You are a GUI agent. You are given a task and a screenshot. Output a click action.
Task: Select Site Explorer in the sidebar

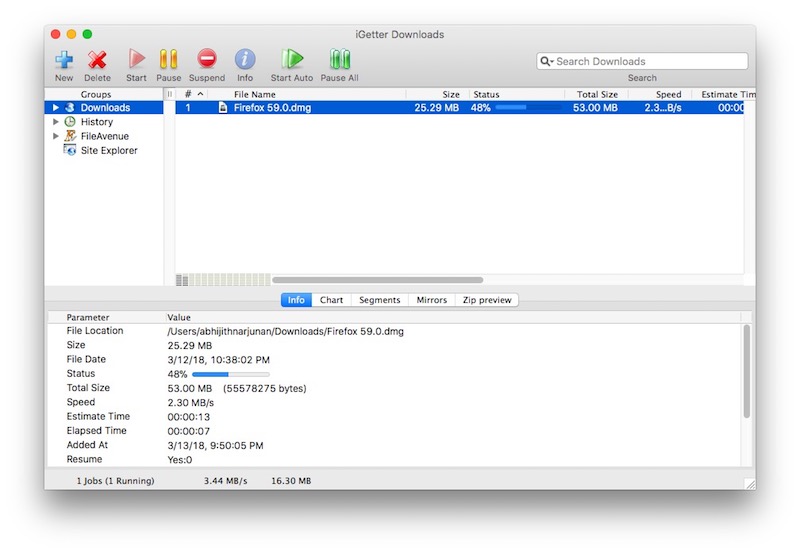[104, 150]
